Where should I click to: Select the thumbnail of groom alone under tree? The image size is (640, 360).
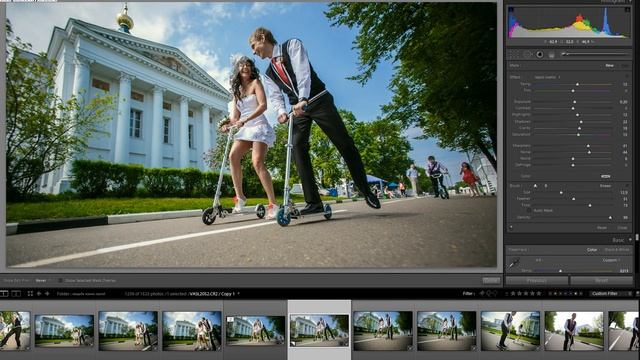tap(573, 331)
